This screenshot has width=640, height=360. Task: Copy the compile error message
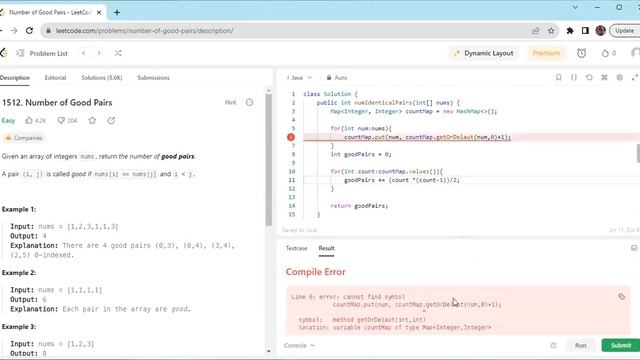pyautogui.click(x=621, y=296)
